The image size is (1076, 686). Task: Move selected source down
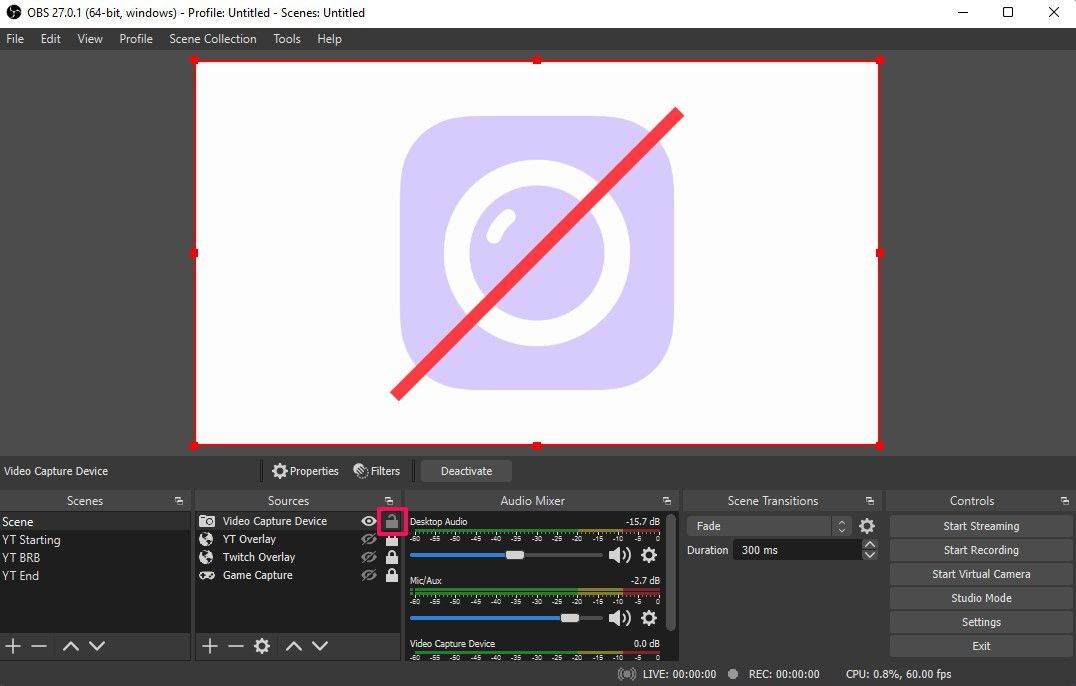pyautogui.click(x=320, y=646)
